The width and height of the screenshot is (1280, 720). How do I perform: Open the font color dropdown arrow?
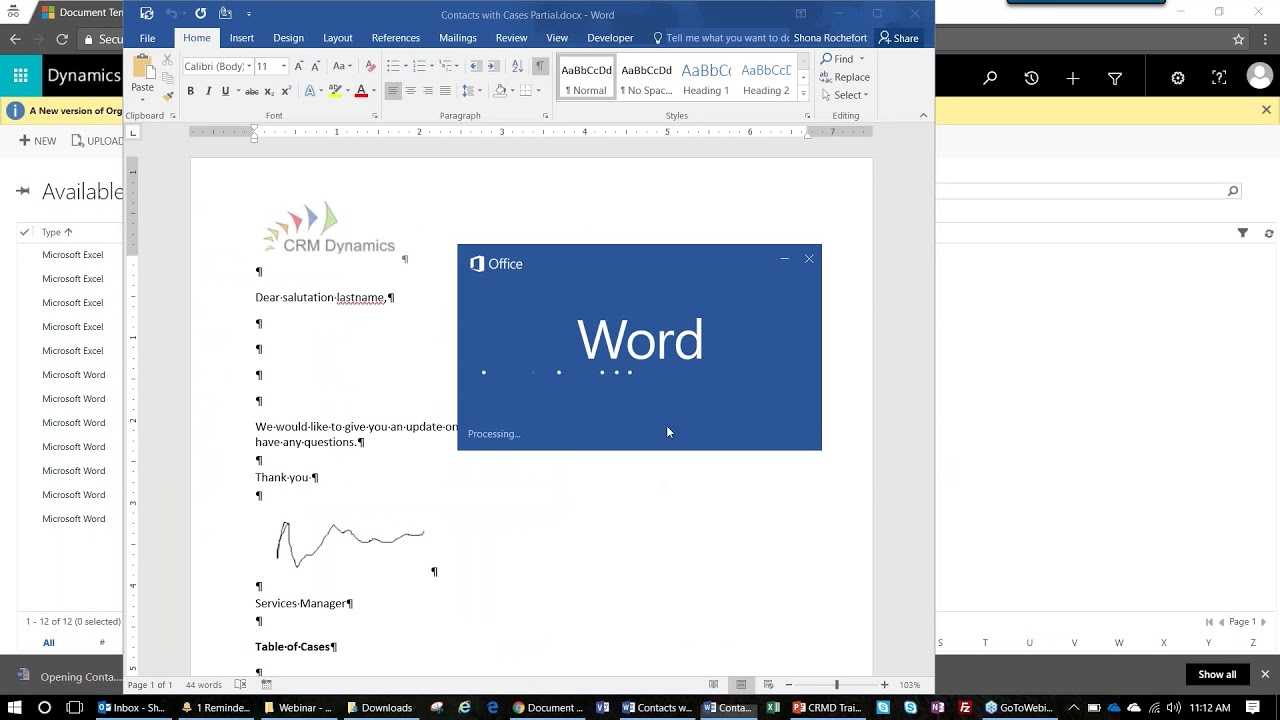[373, 91]
